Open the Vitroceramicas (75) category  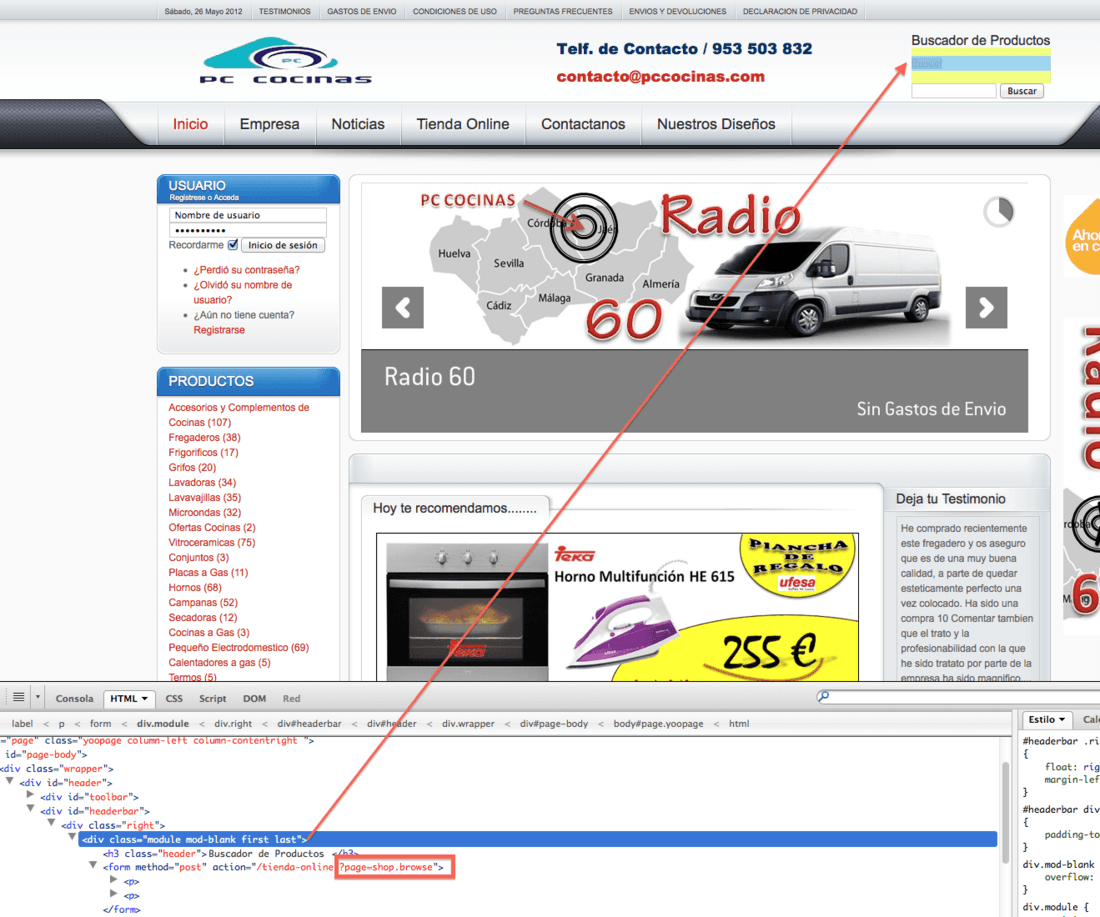click(x=212, y=543)
